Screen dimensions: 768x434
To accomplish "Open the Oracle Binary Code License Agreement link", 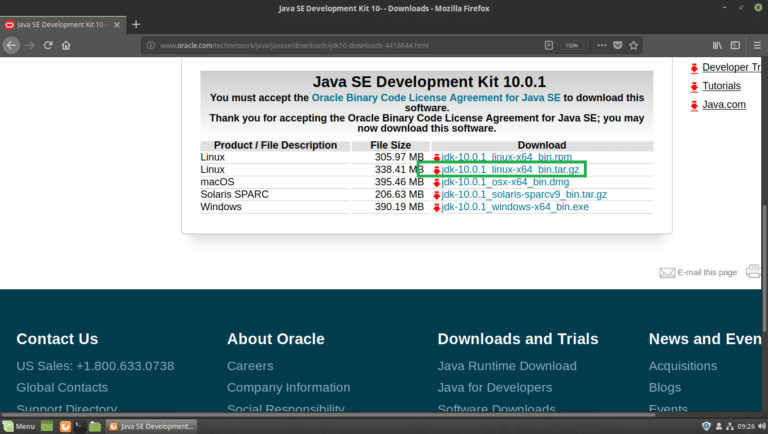I will coord(436,97).
